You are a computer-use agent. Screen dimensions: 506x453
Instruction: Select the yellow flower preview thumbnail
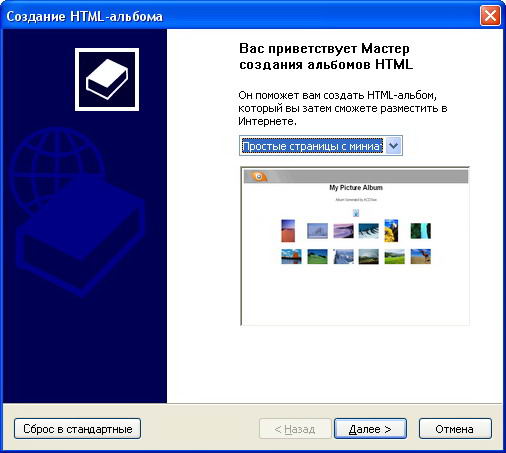(x=391, y=230)
